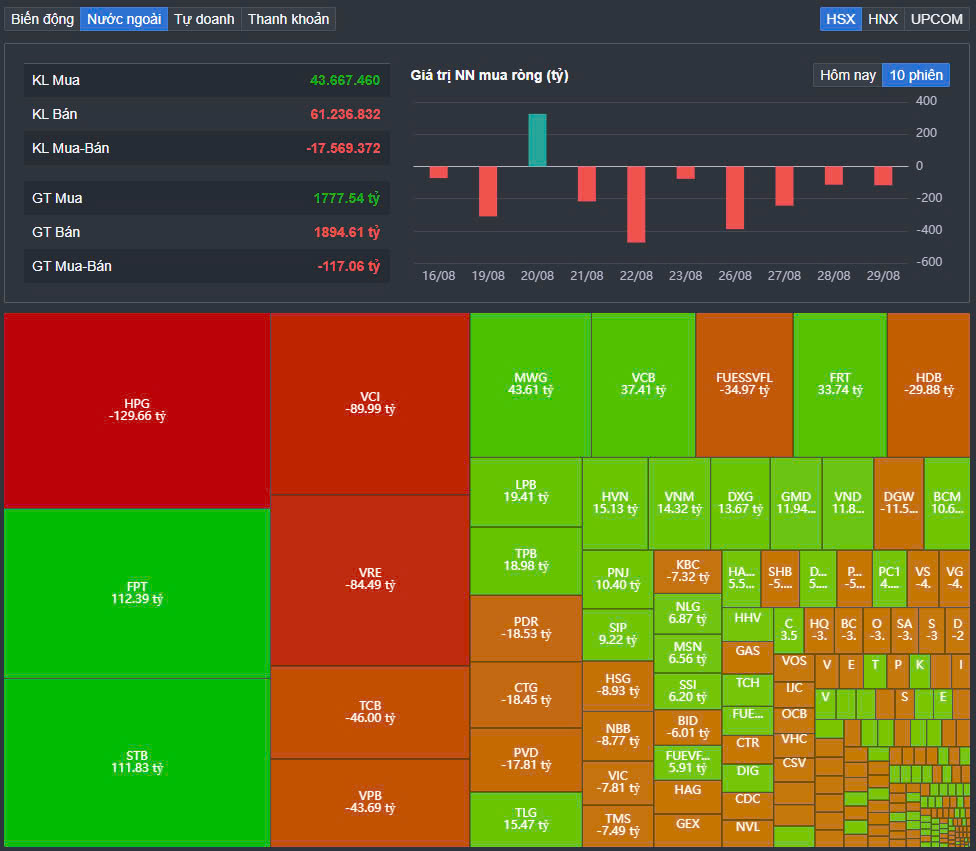Click the SSI 6.20 tỷ tile

(x=688, y=691)
